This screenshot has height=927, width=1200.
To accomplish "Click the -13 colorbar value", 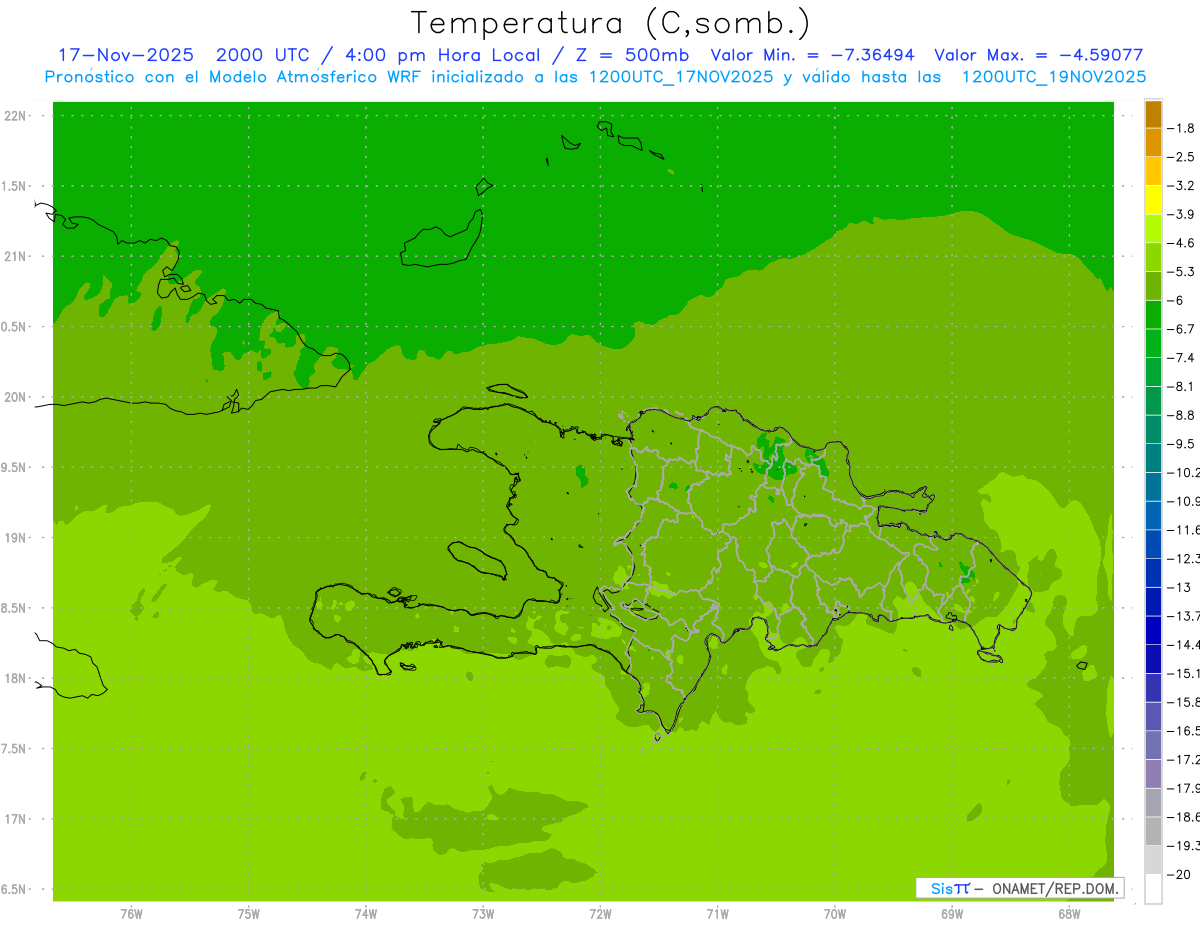I will [1180, 587].
